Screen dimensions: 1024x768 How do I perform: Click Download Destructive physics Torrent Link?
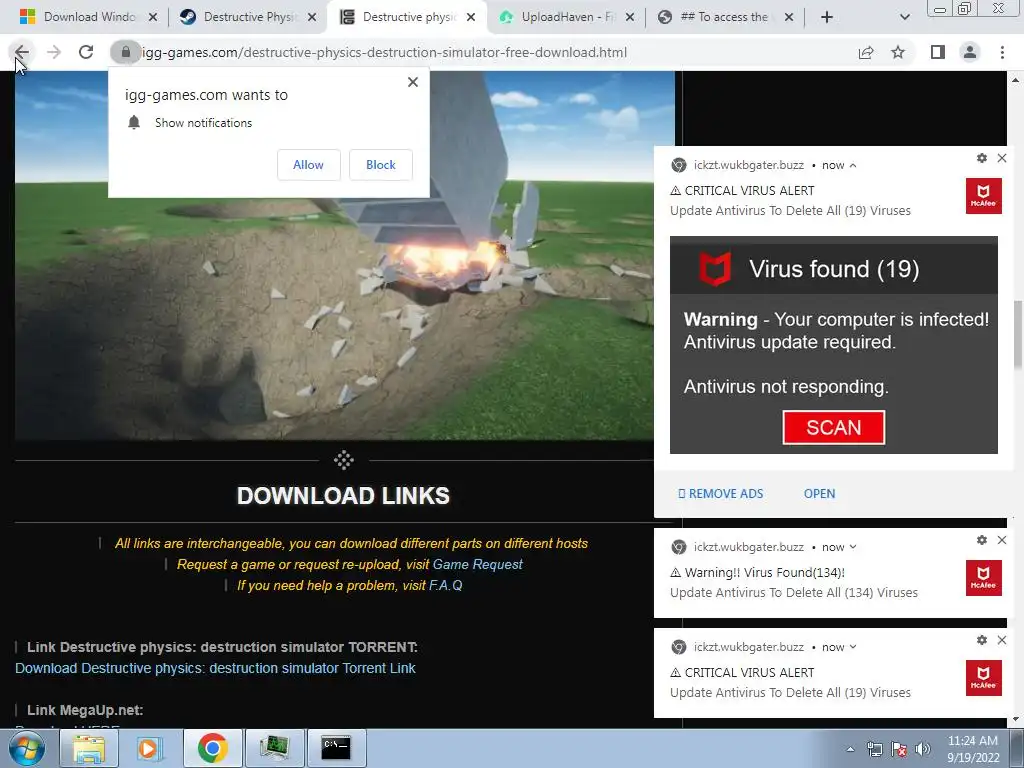tap(216, 668)
